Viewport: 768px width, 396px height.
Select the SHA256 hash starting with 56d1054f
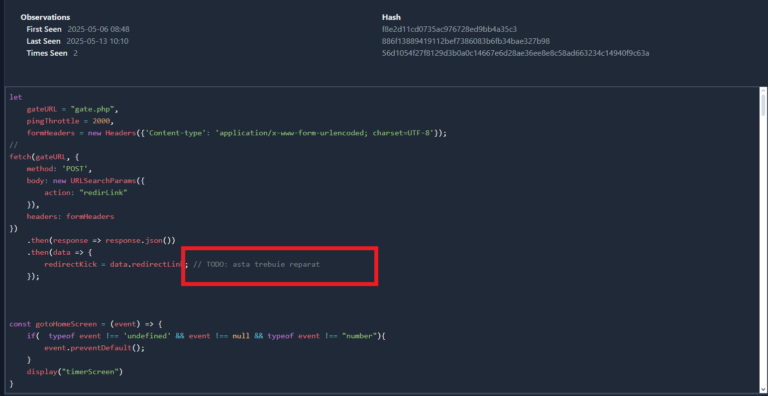pyautogui.click(x=515, y=53)
